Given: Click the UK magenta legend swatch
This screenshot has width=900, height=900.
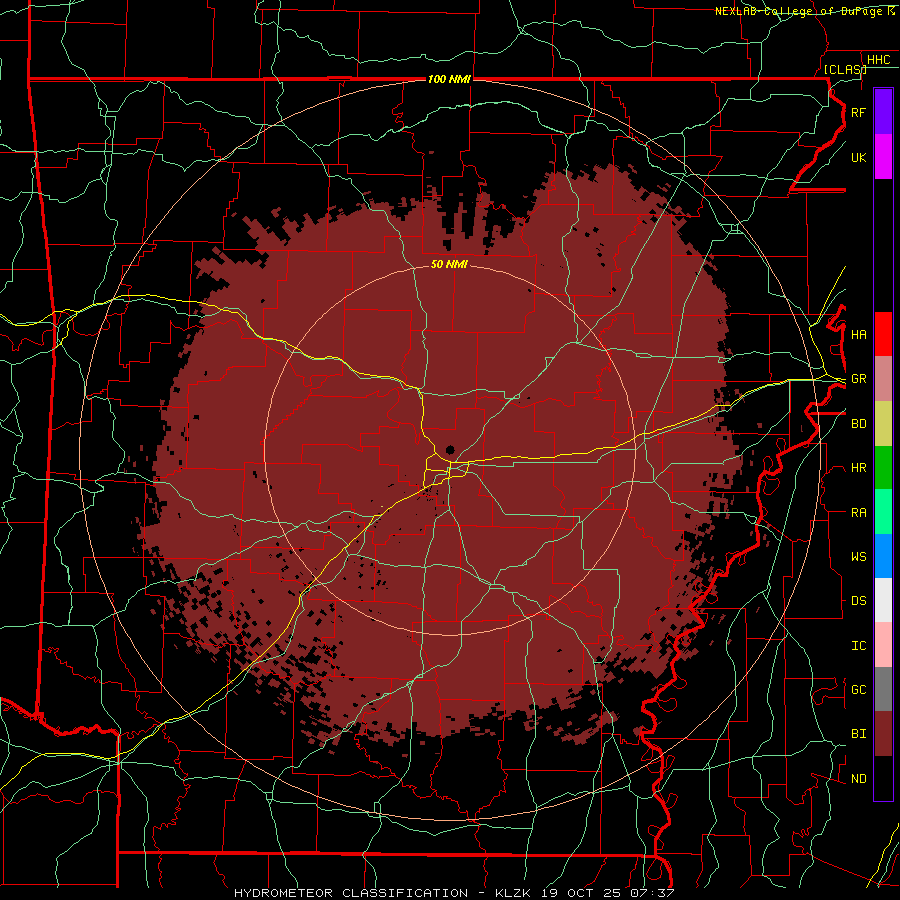Looking at the screenshot, I should pyautogui.click(x=883, y=157).
